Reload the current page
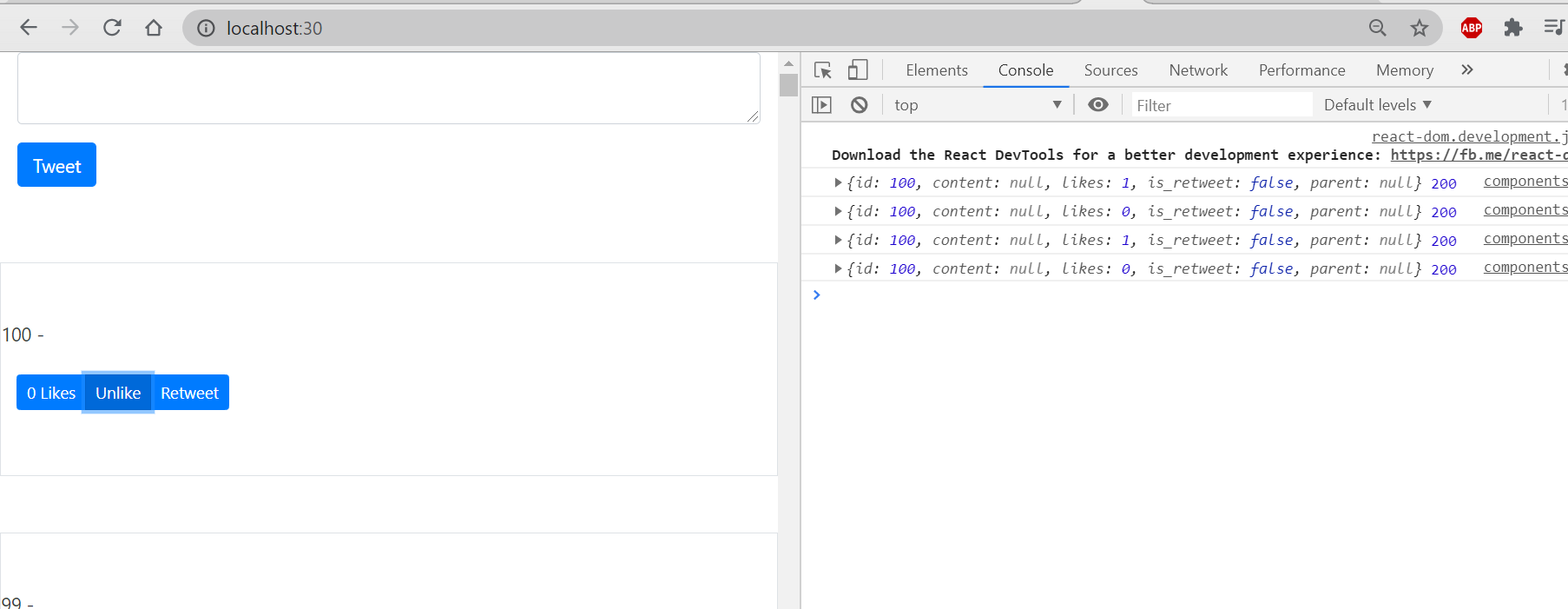Screen dimensions: 1568x609 pos(112,28)
